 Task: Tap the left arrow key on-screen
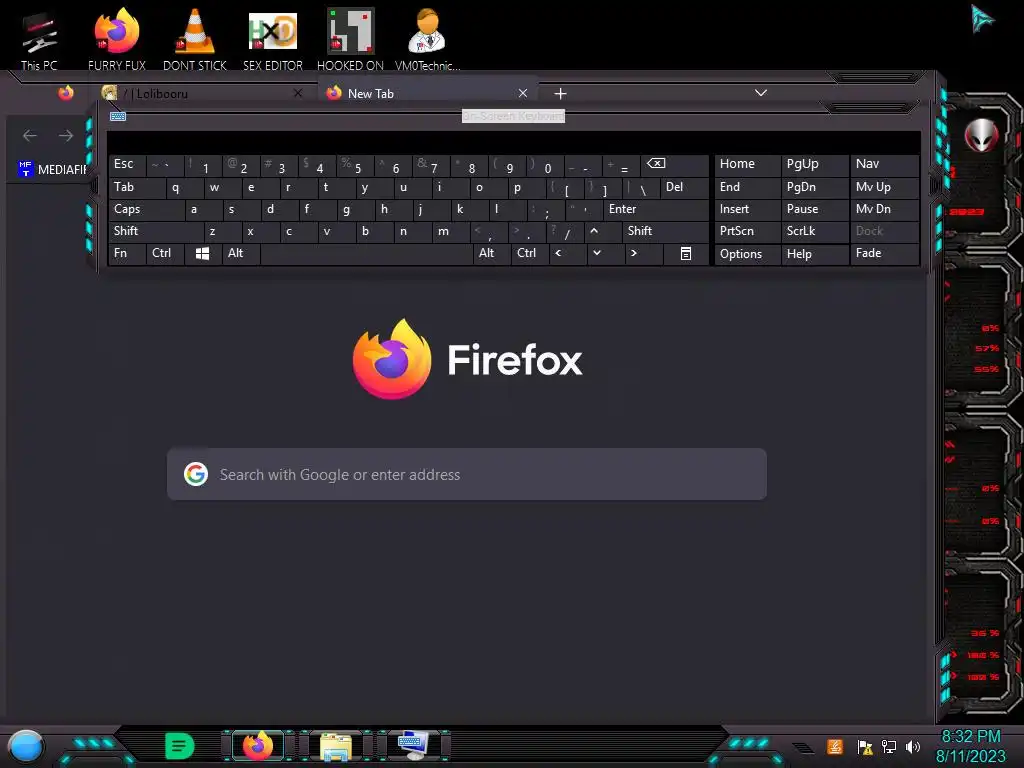pos(568,253)
